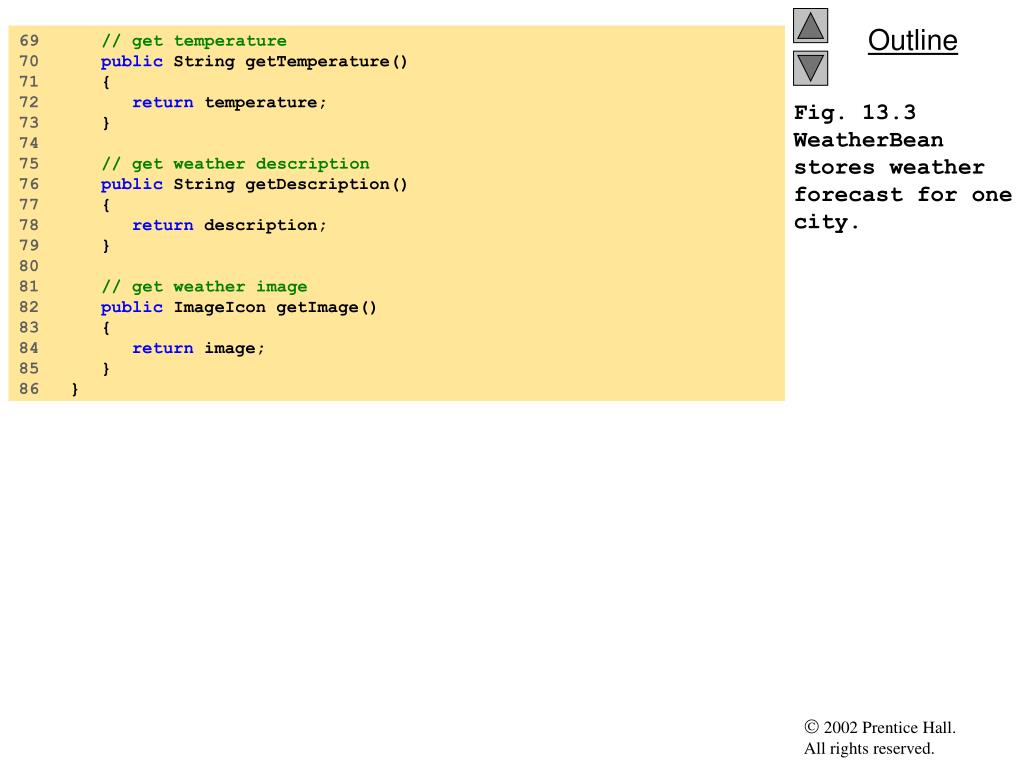Click 'All rights reserved.' footer text
The width and height of the screenshot is (1024, 768).
tap(869, 748)
